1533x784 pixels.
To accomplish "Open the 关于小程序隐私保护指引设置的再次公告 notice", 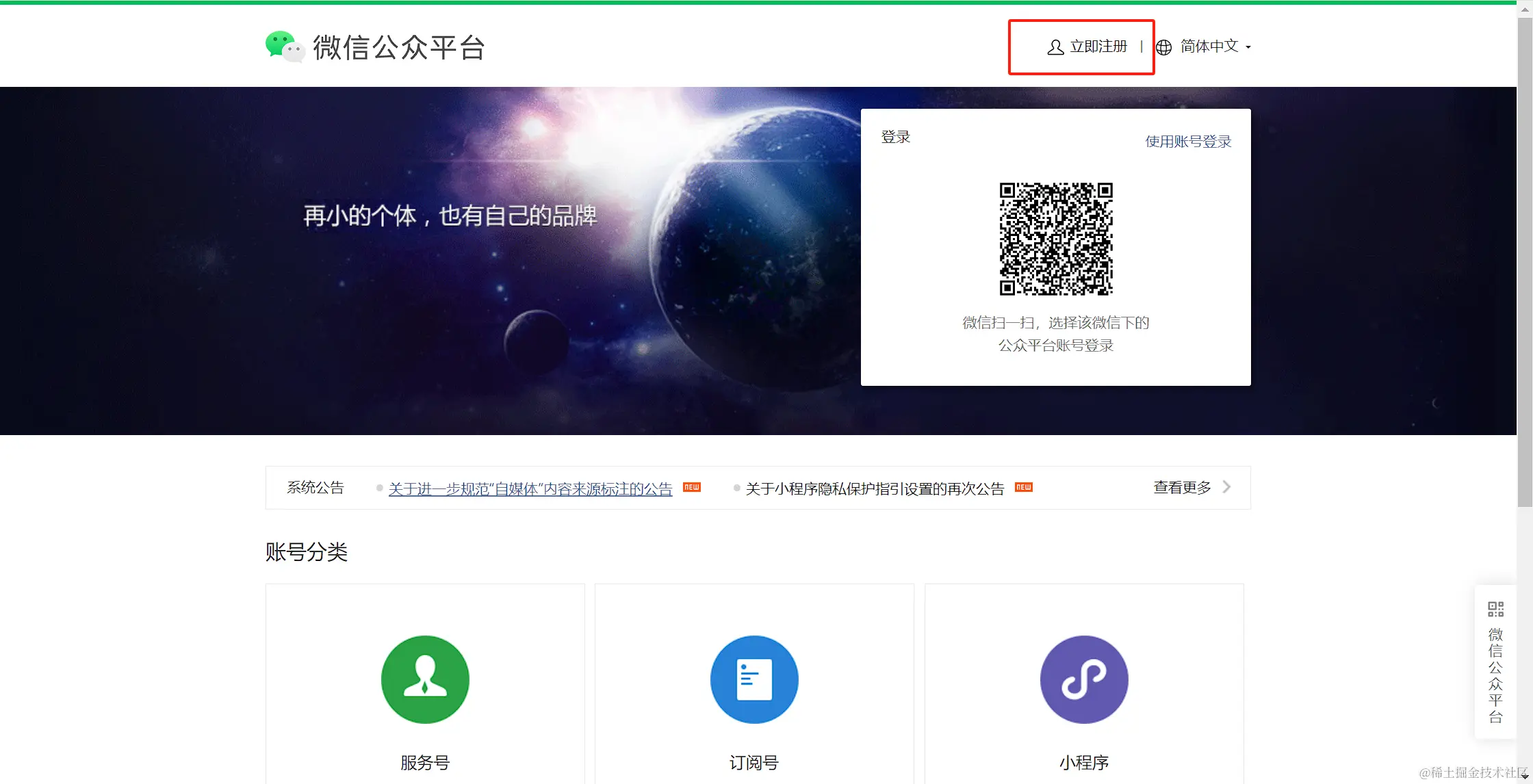I will point(875,488).
